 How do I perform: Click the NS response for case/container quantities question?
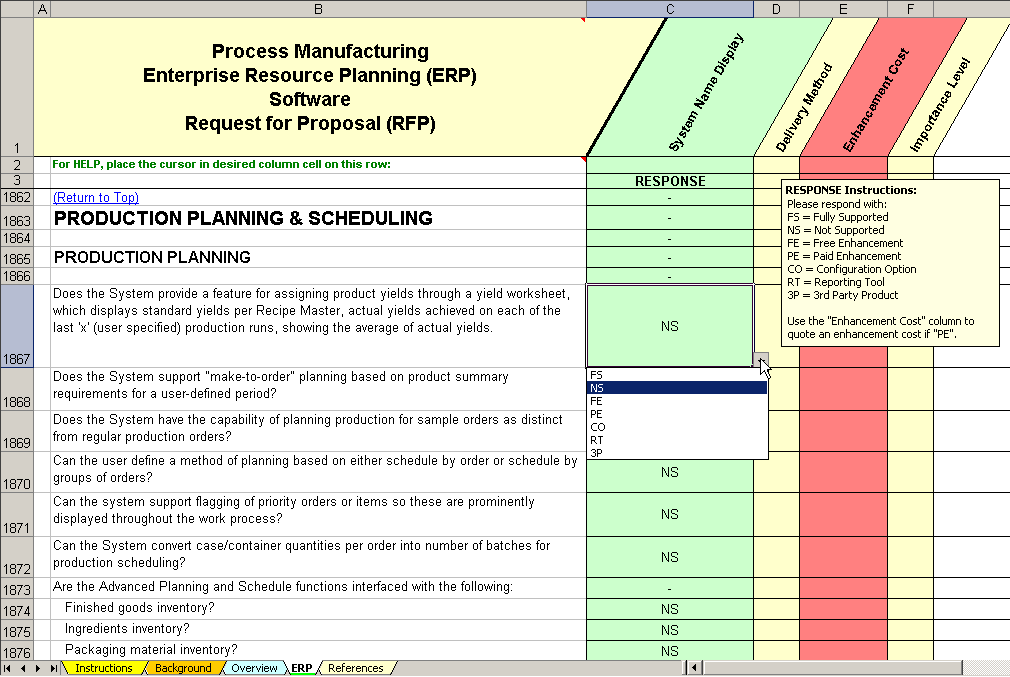point(670,557)
